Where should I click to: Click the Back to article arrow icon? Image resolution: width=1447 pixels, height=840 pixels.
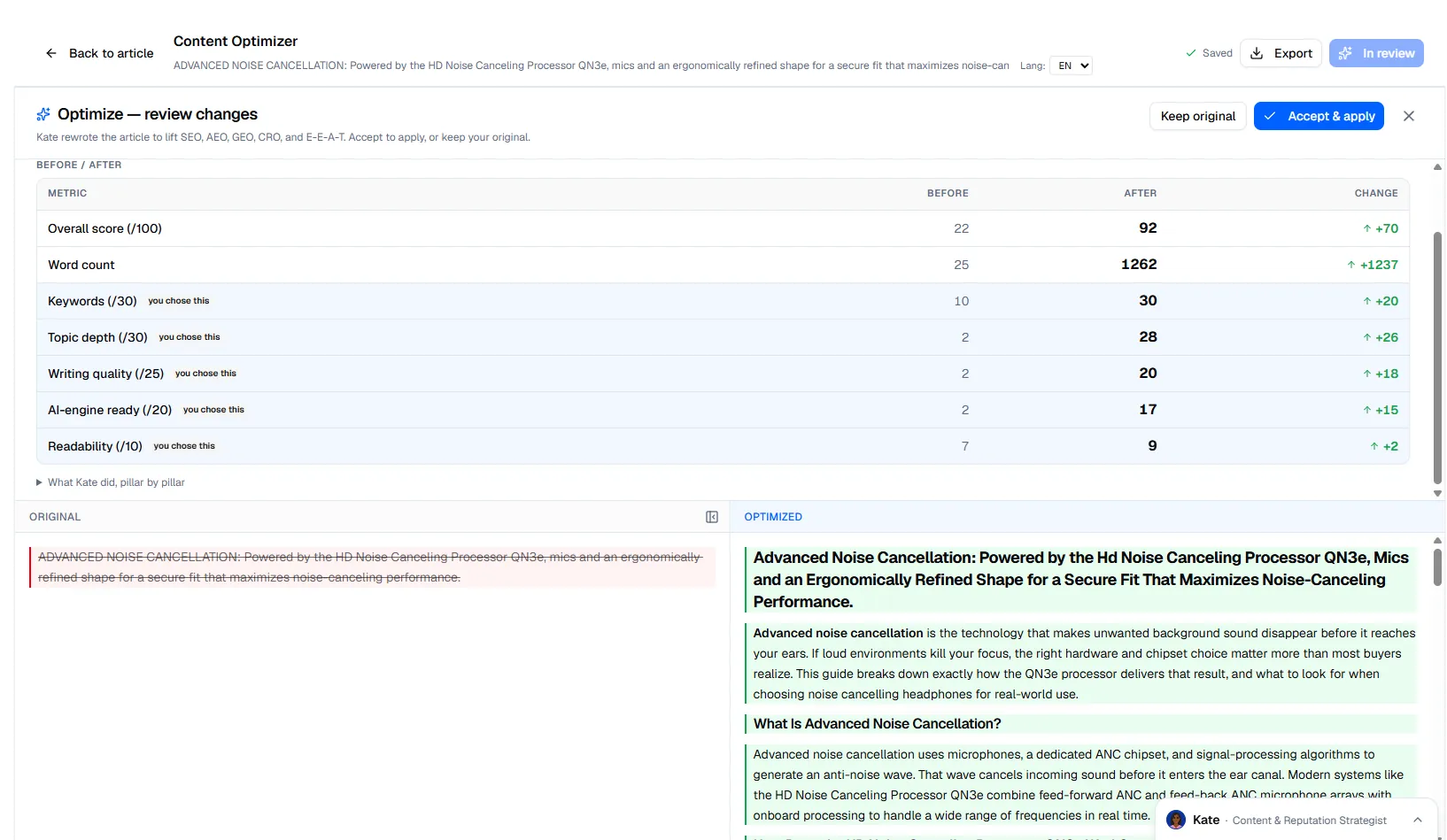(51, 53)
